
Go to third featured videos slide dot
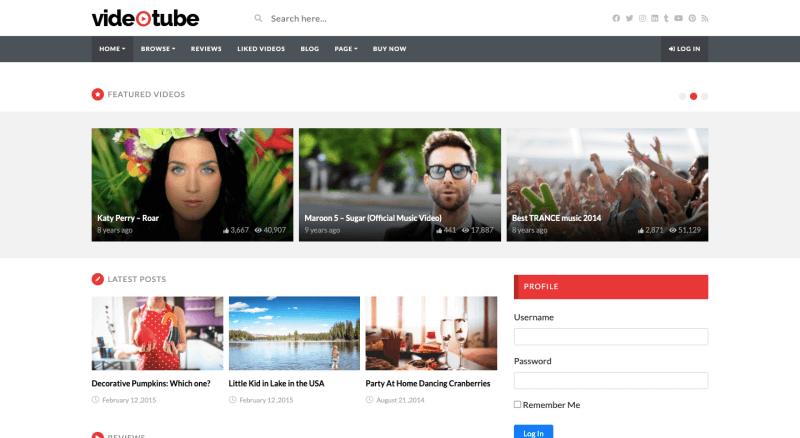click(705, 96)
